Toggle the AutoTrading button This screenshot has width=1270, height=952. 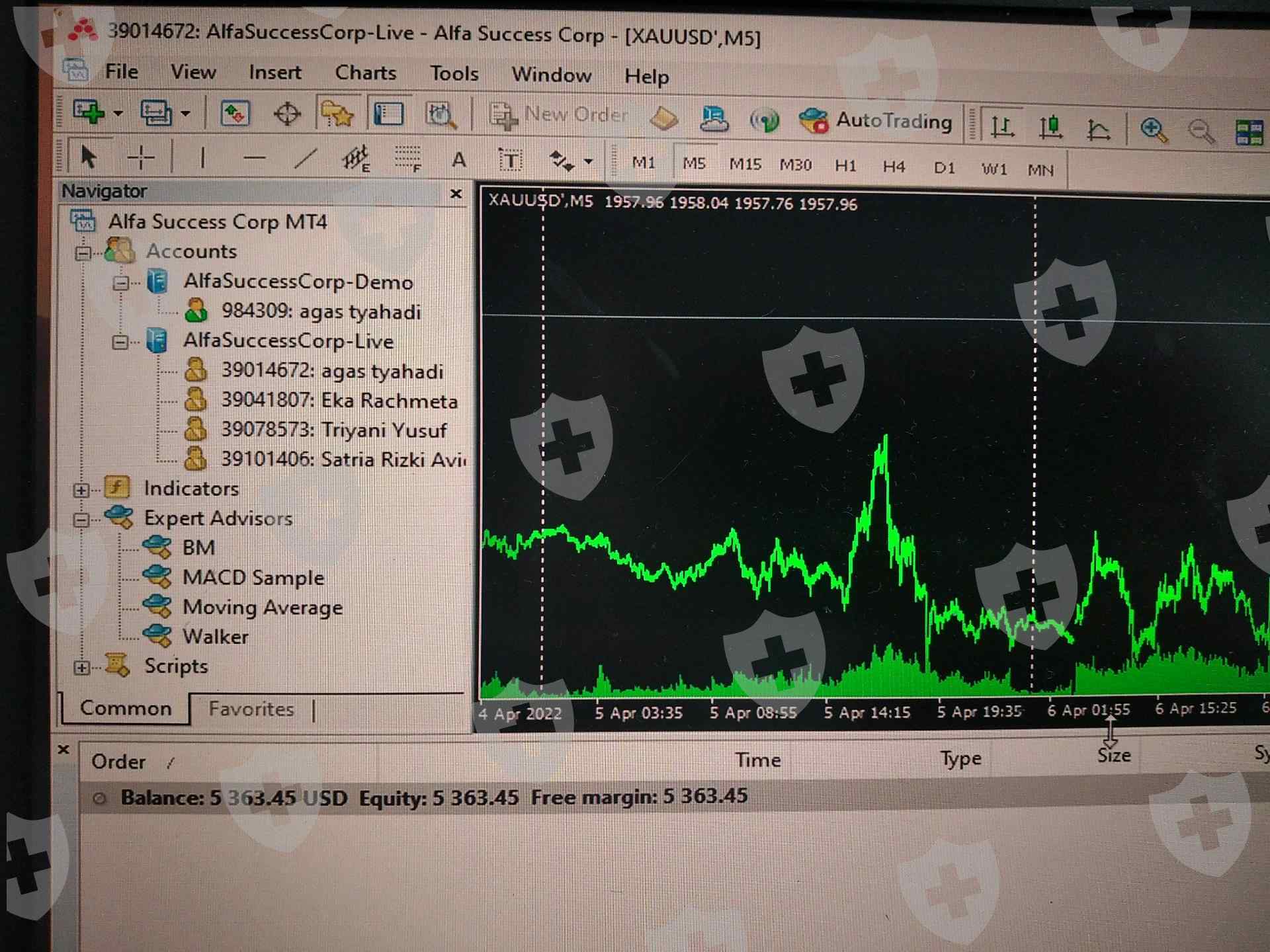(x=876, y=121)
